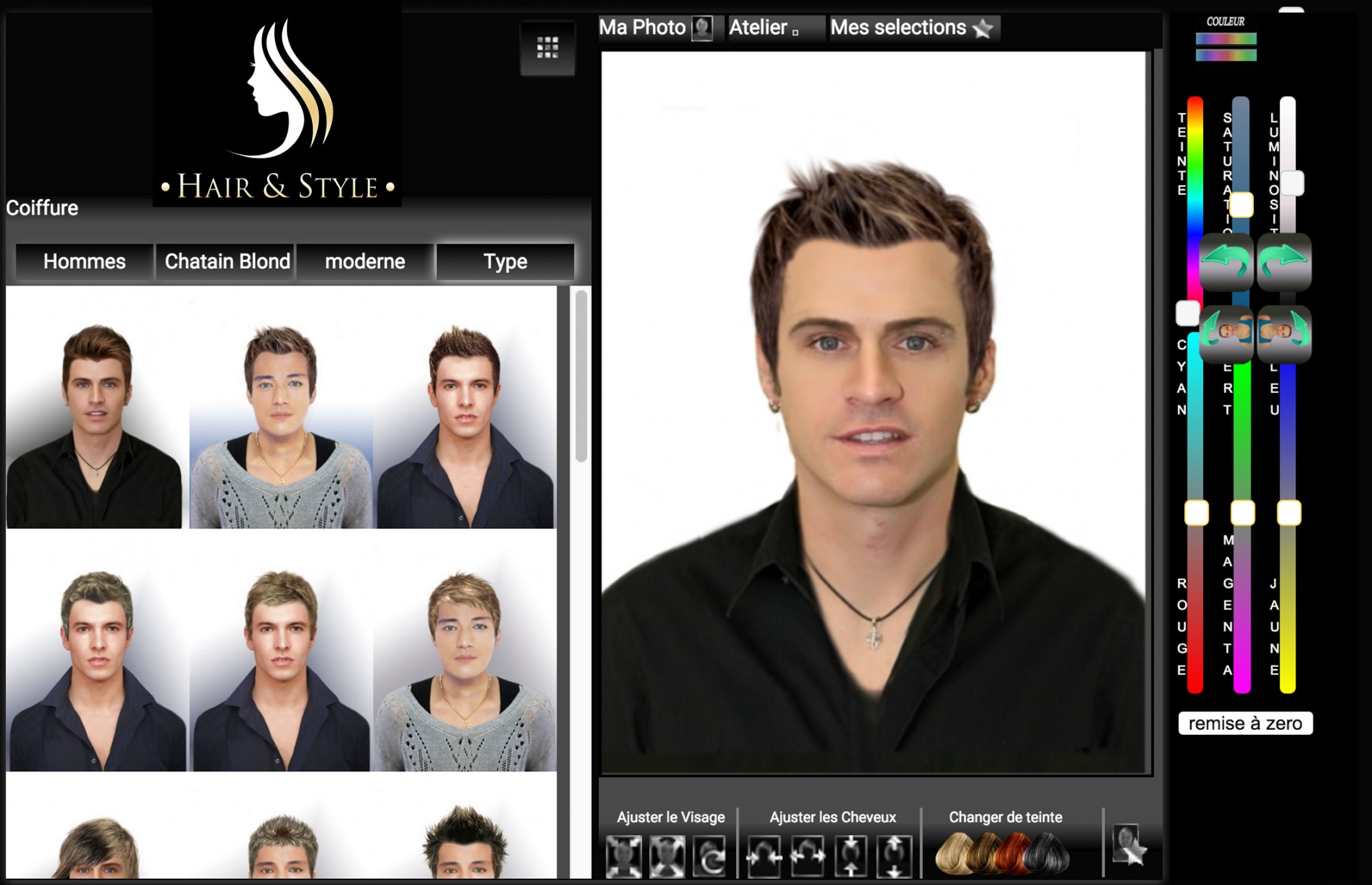Click the main preview photo

[x=873, y=413]
